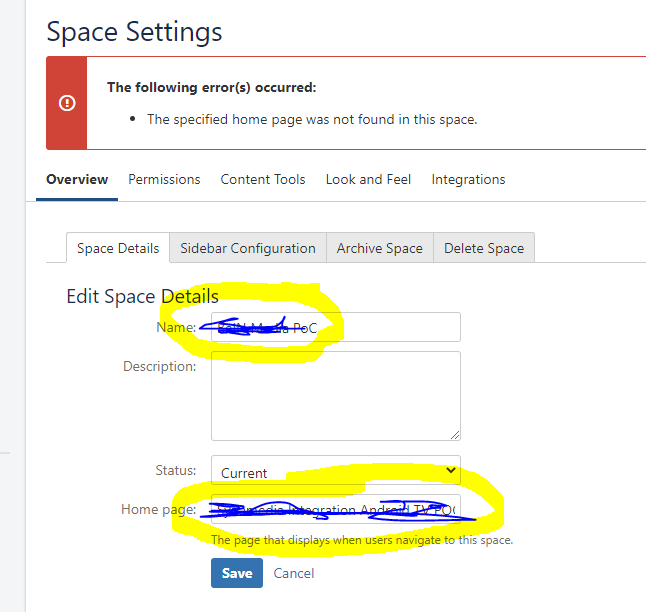646x612 pixels.
Task: Click the Home page help text
Action: click(x=362, y=540)
